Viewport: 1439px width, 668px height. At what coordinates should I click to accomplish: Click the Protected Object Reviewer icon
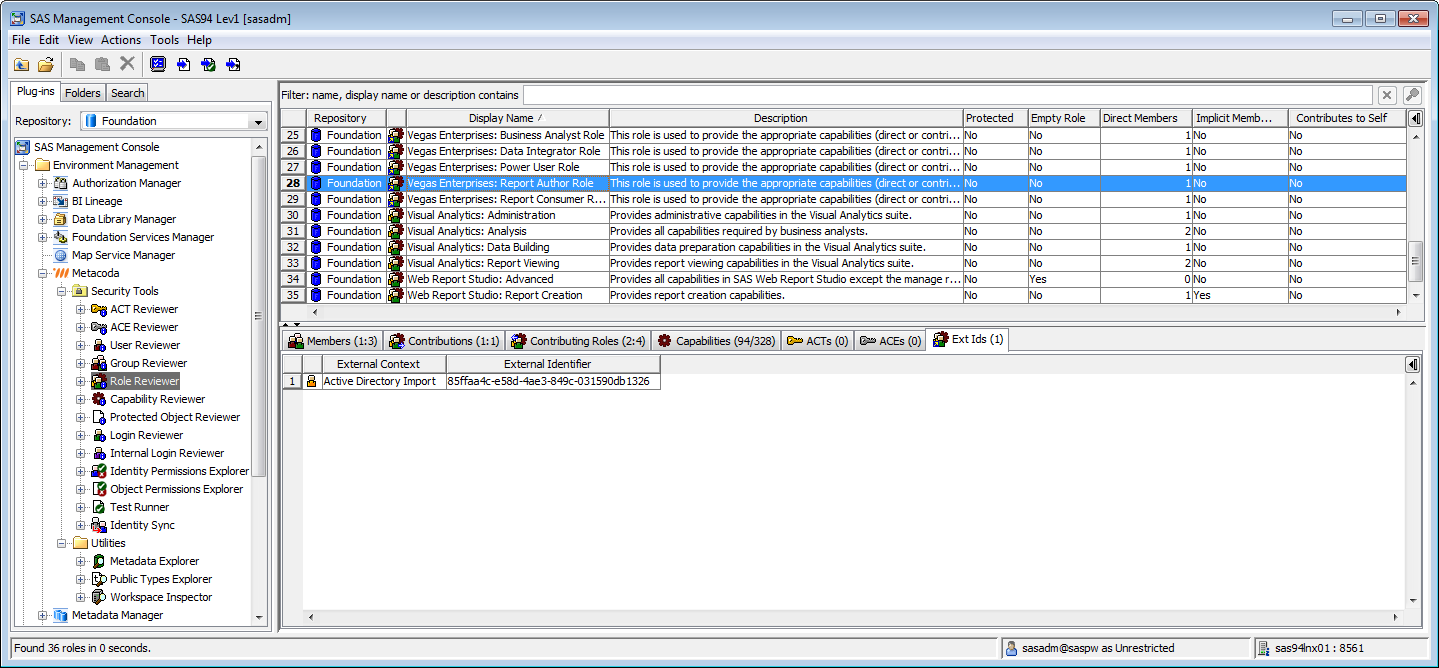(99, 417)
